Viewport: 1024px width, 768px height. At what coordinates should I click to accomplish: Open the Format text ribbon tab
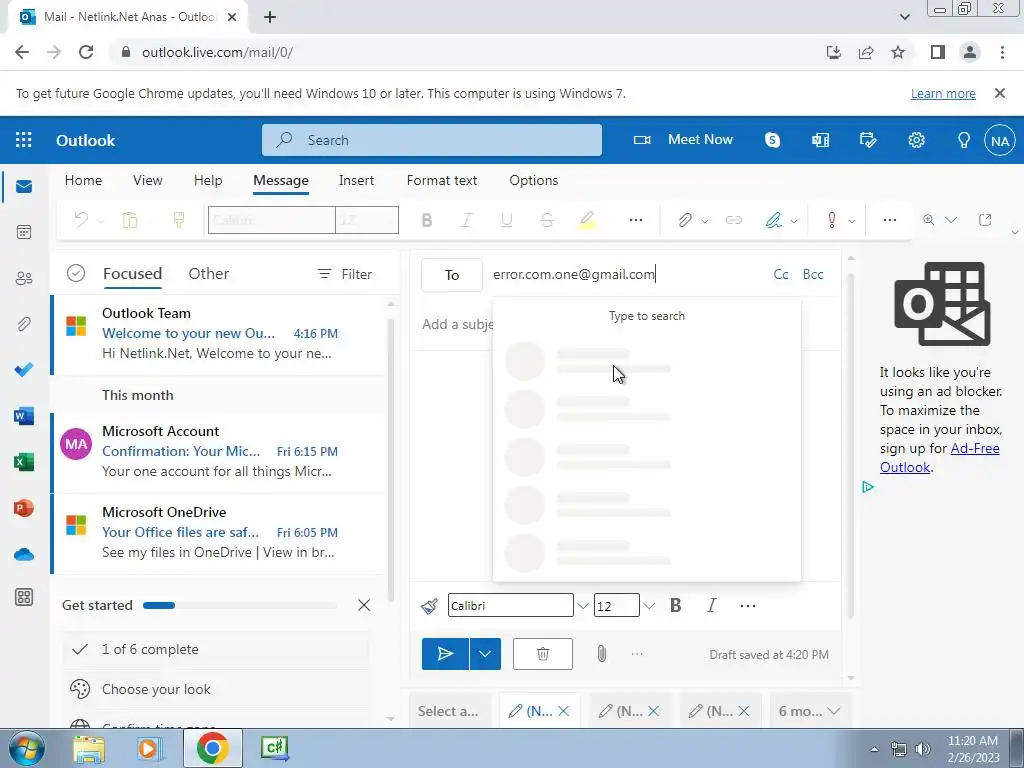pyautogui.click(x=441, y=180)
